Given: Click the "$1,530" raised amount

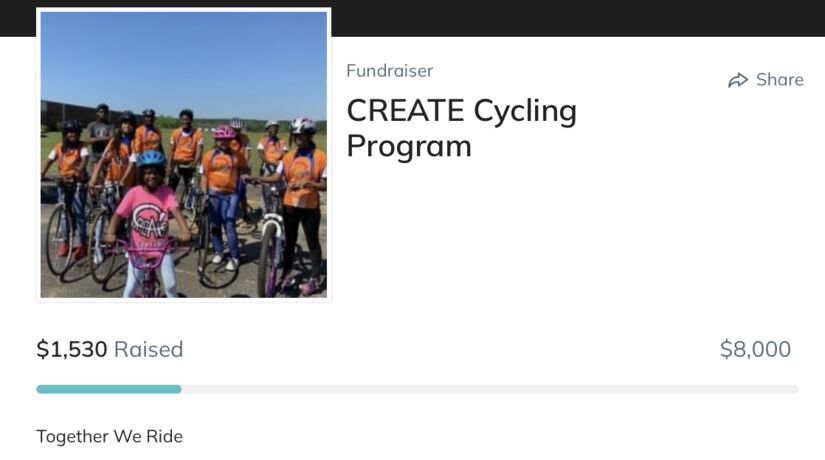Looking at the screenshot, I should coord(71,349).
